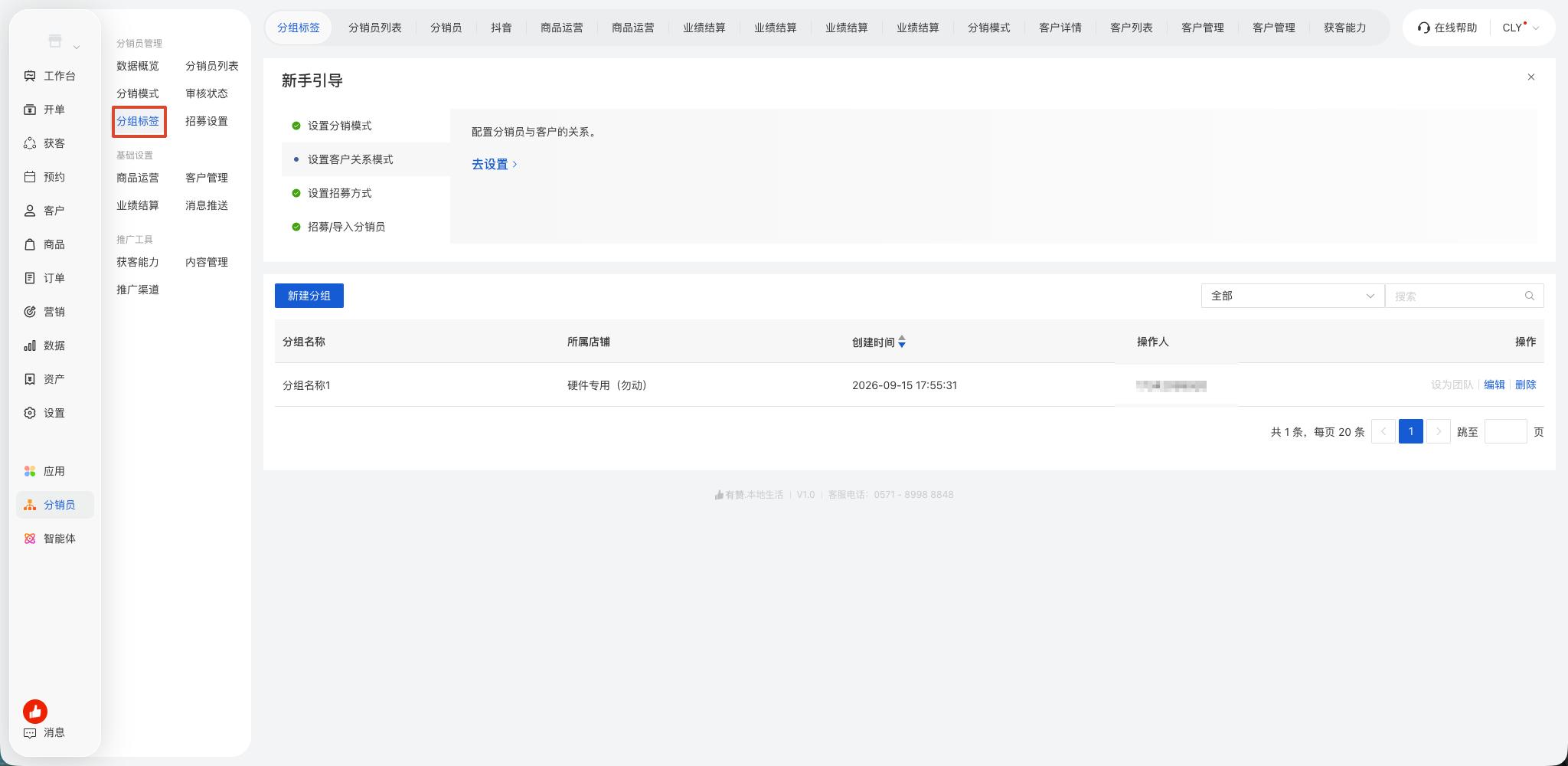The image size is (1568, 766).
Task: Open the 客户详情 tab
Action: [1060, 28]
